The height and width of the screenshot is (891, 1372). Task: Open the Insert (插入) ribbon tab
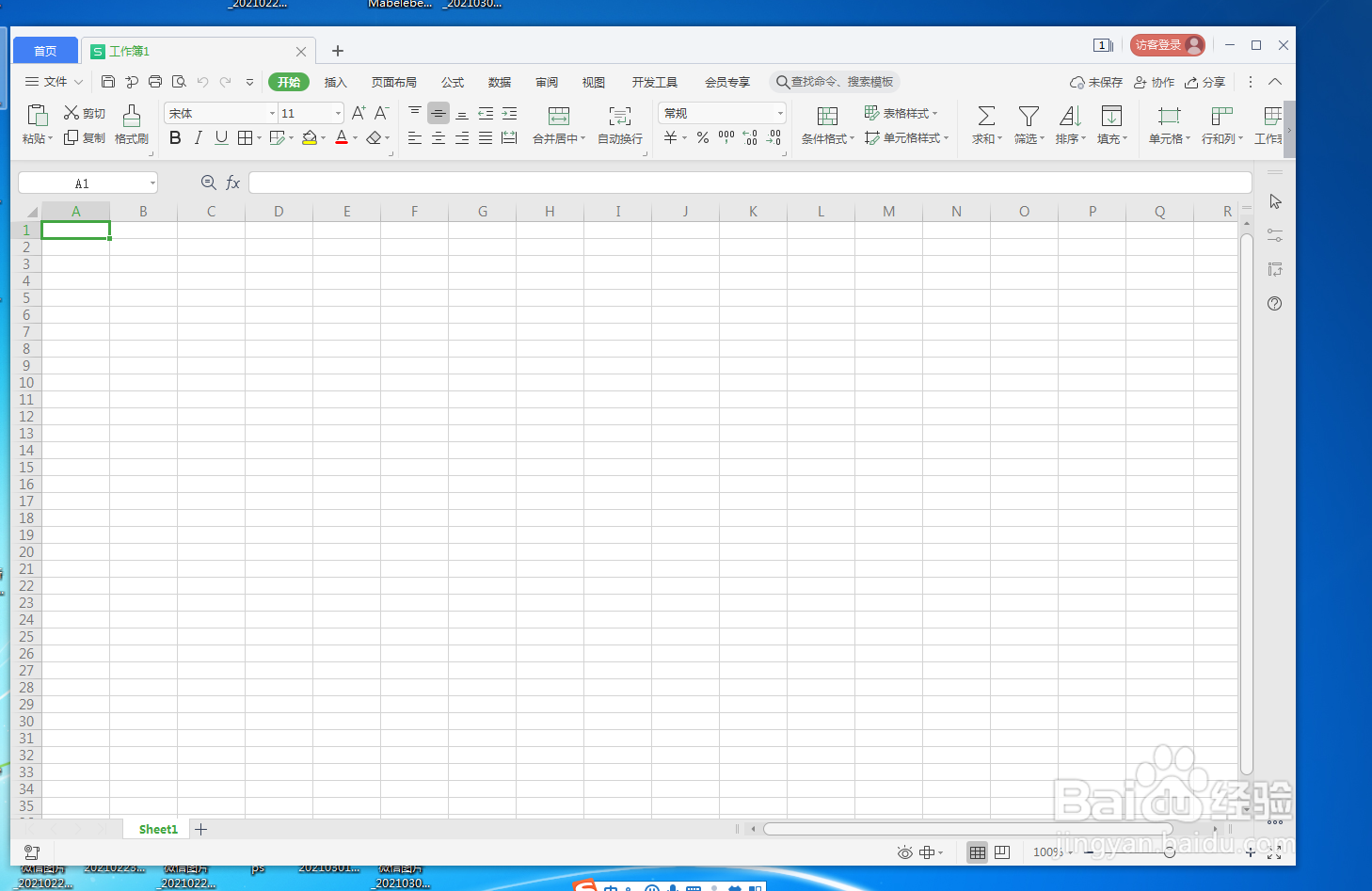[x=336, y=82]
